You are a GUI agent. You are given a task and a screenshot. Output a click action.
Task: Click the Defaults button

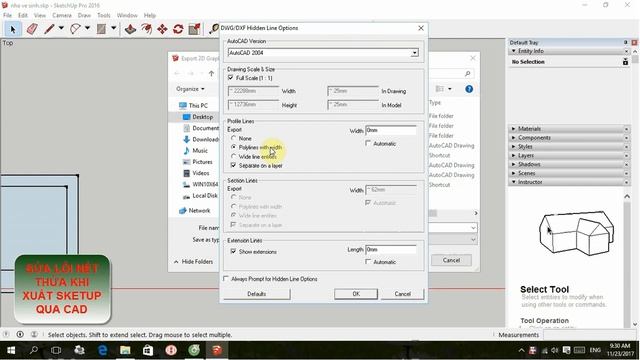pos(257,294)
